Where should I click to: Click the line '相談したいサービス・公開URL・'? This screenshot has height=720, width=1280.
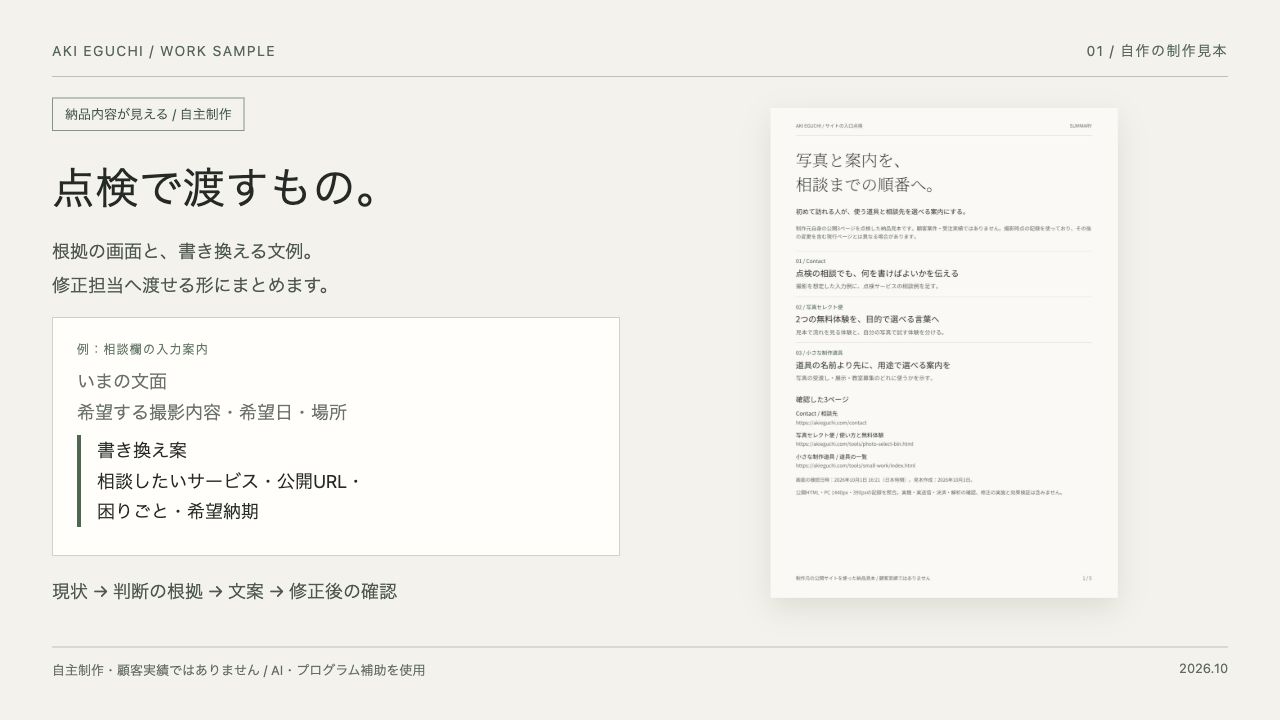pyautogui.click(x=230, y=481)
